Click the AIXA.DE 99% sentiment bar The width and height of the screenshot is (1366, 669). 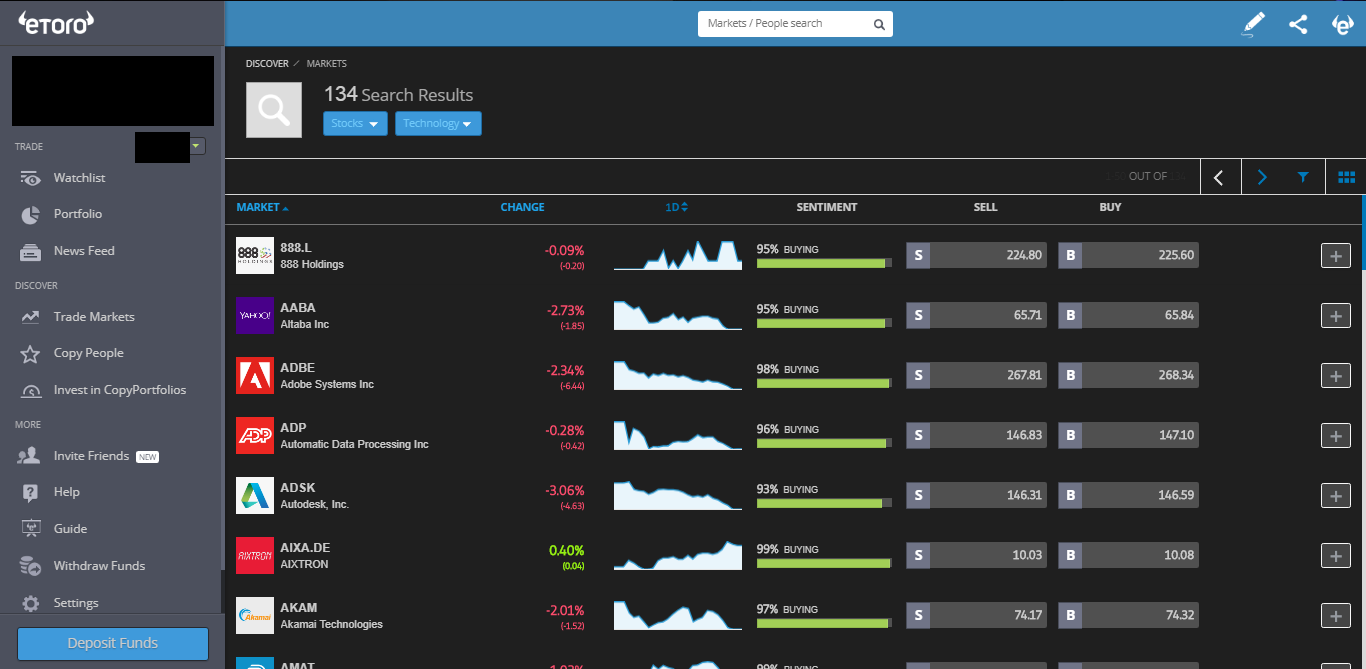(x=824, y=563)
